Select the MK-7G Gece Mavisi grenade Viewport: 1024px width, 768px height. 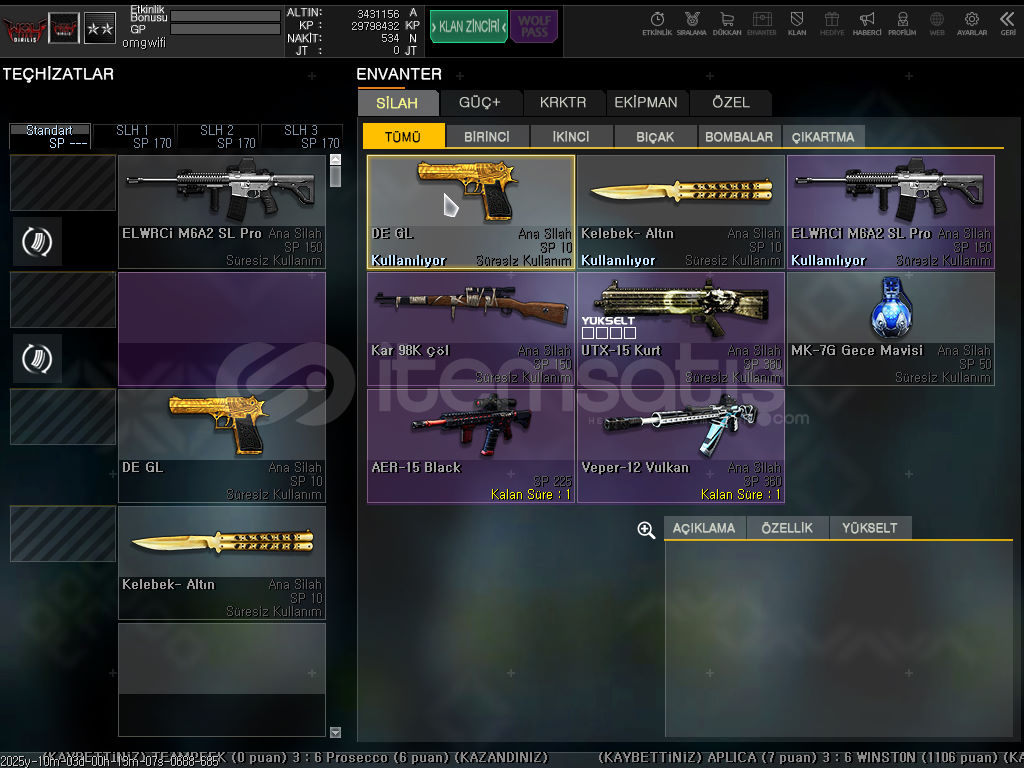coord(891,329)
